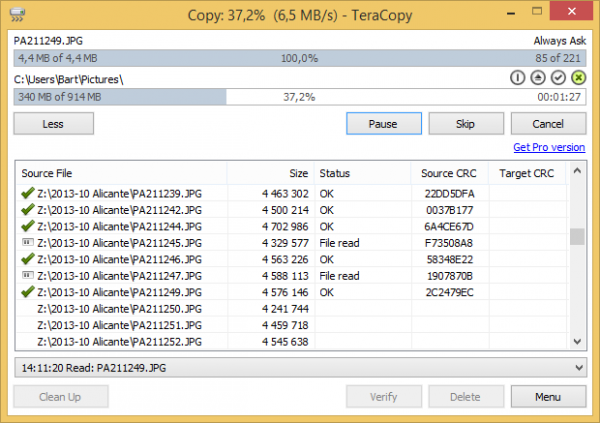Click the TeraCopy app icon in title bar
Image resolution: width=600 pixels, height=423 pixels.
(x=17, y=15)
